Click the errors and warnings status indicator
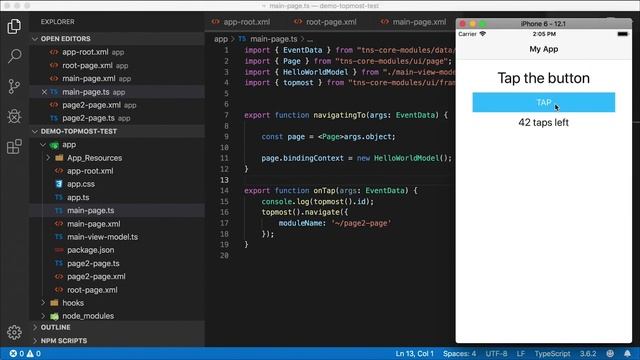The height and width of the screenshot is (360, 640). pyautogui.click(x=25, y=353)
